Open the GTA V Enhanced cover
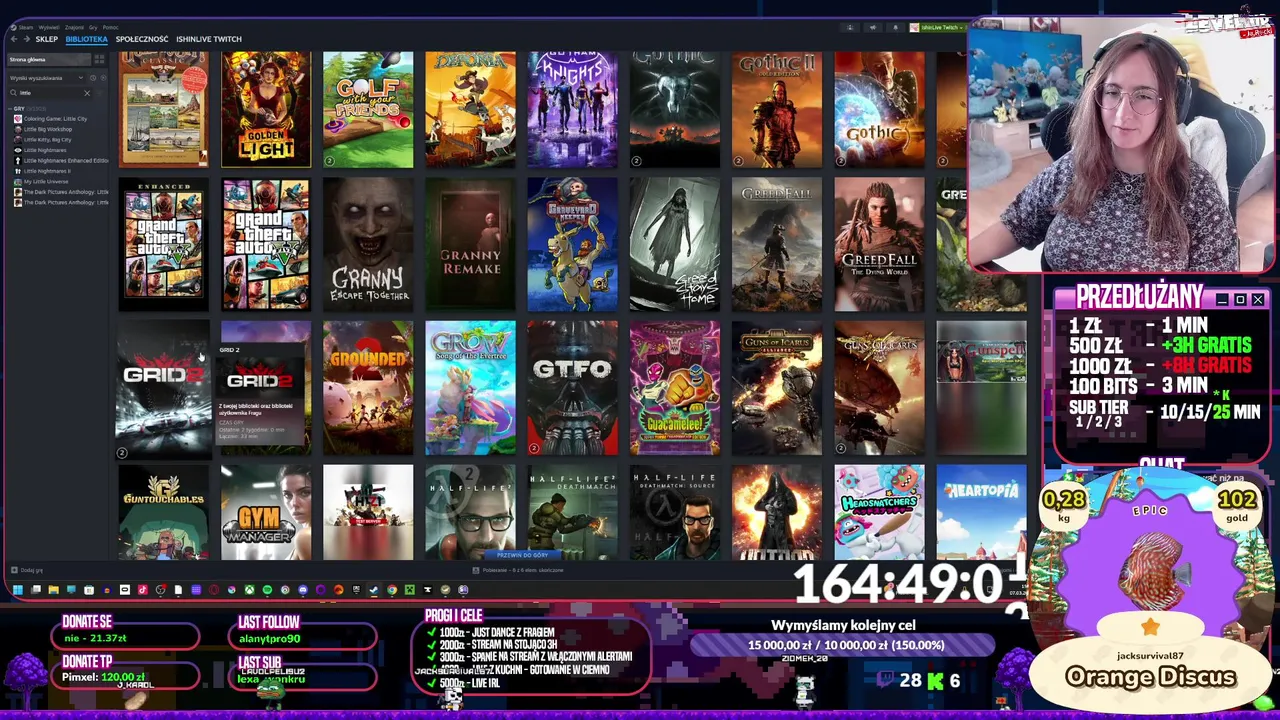The height and width of the screenshot is (720, 1280). tap(163, 245)
